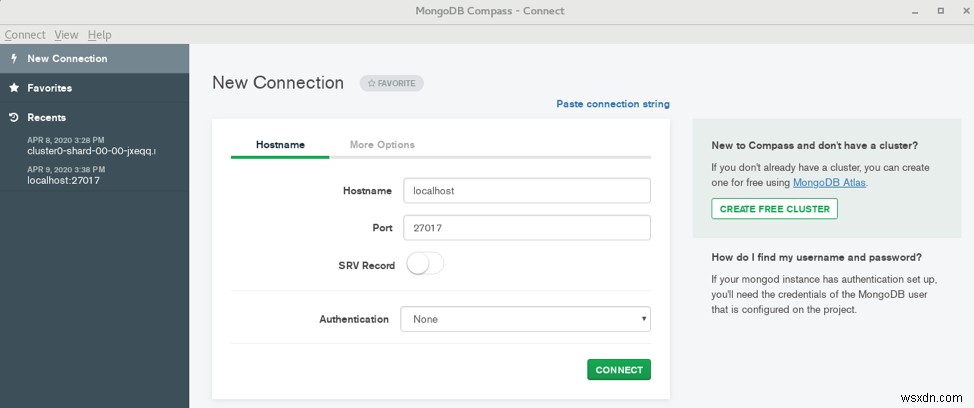Toggle the SRV Record switch

point(425,265)
